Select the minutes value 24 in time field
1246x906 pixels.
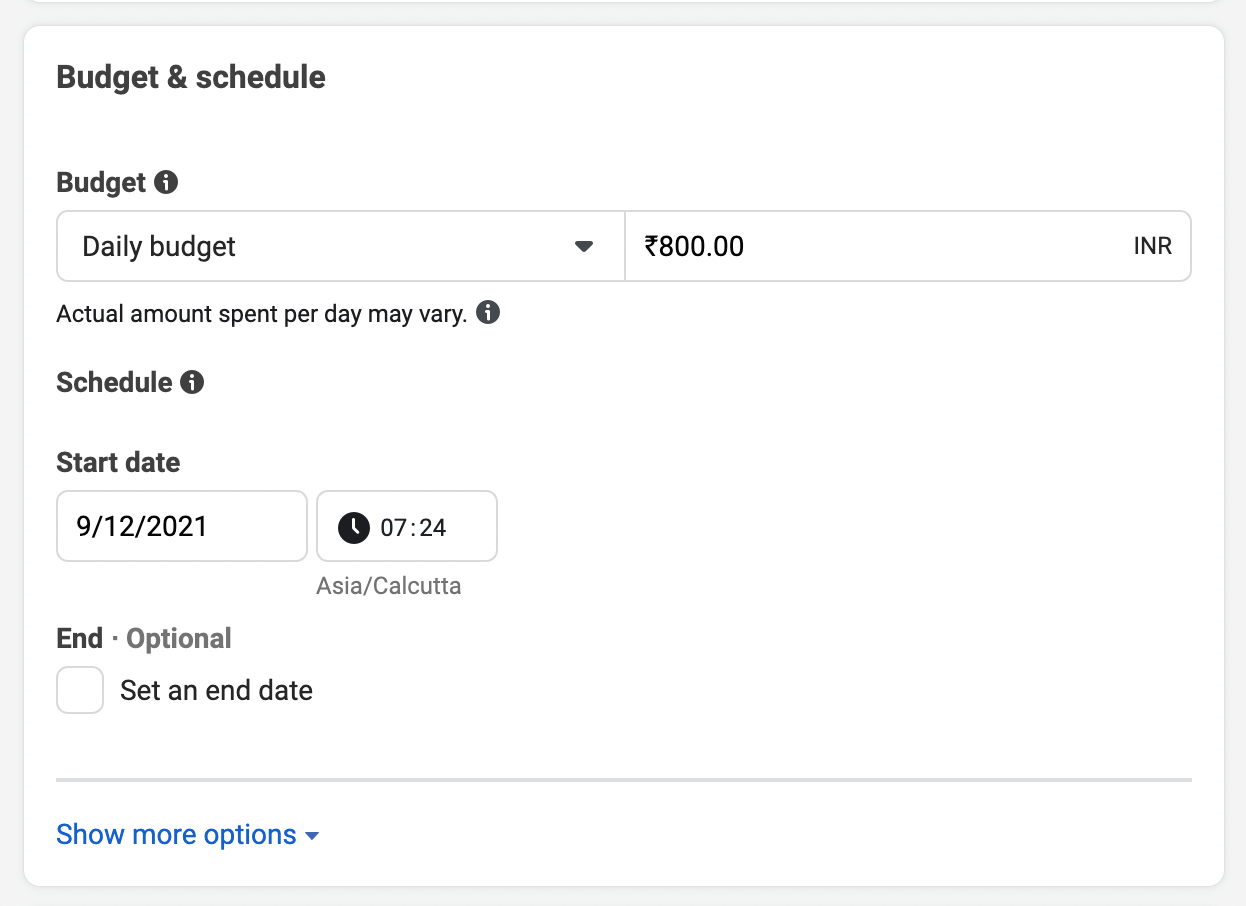(x=433, y=527)
